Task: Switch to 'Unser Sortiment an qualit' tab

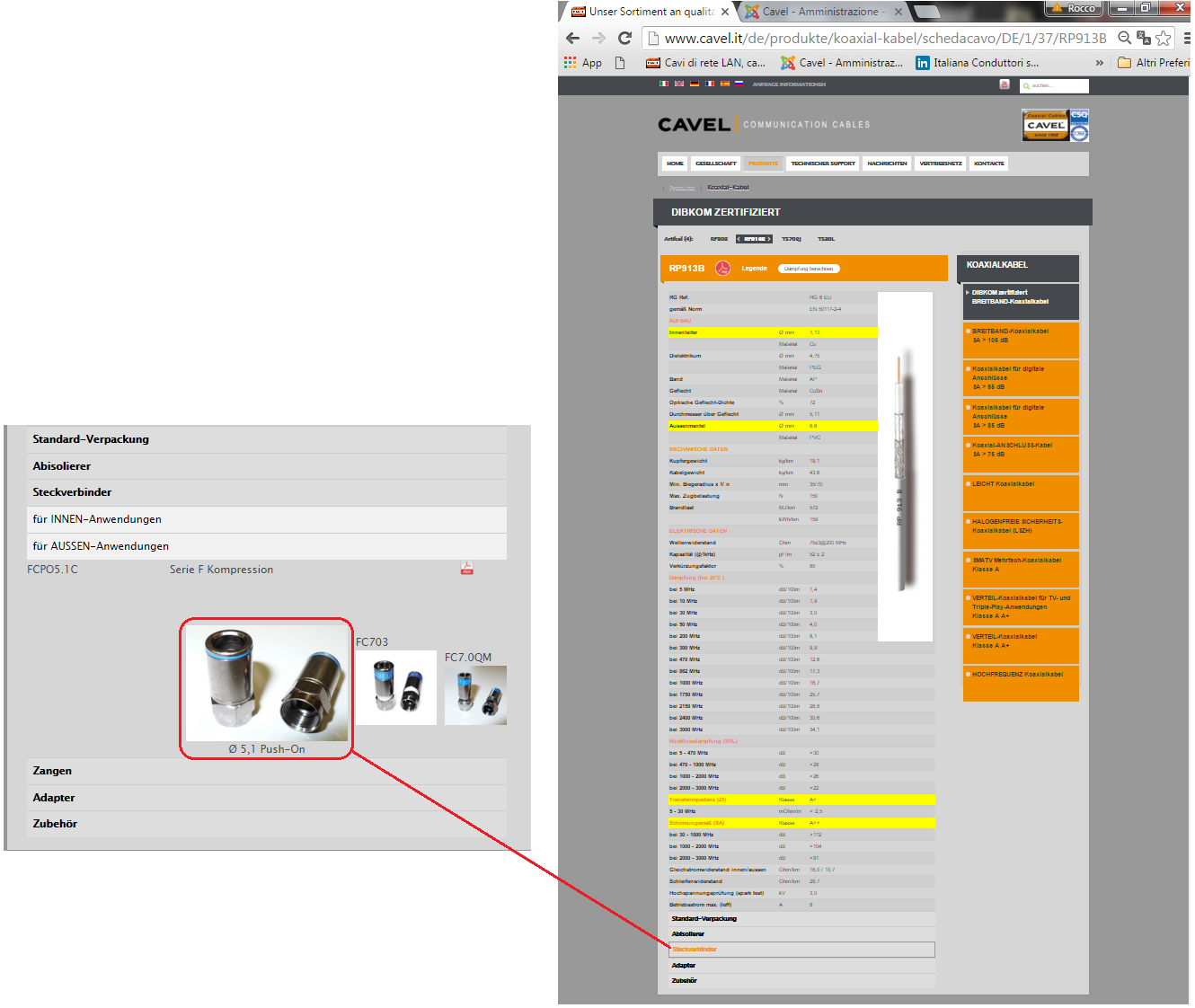Action: click(x=642, y=12)
